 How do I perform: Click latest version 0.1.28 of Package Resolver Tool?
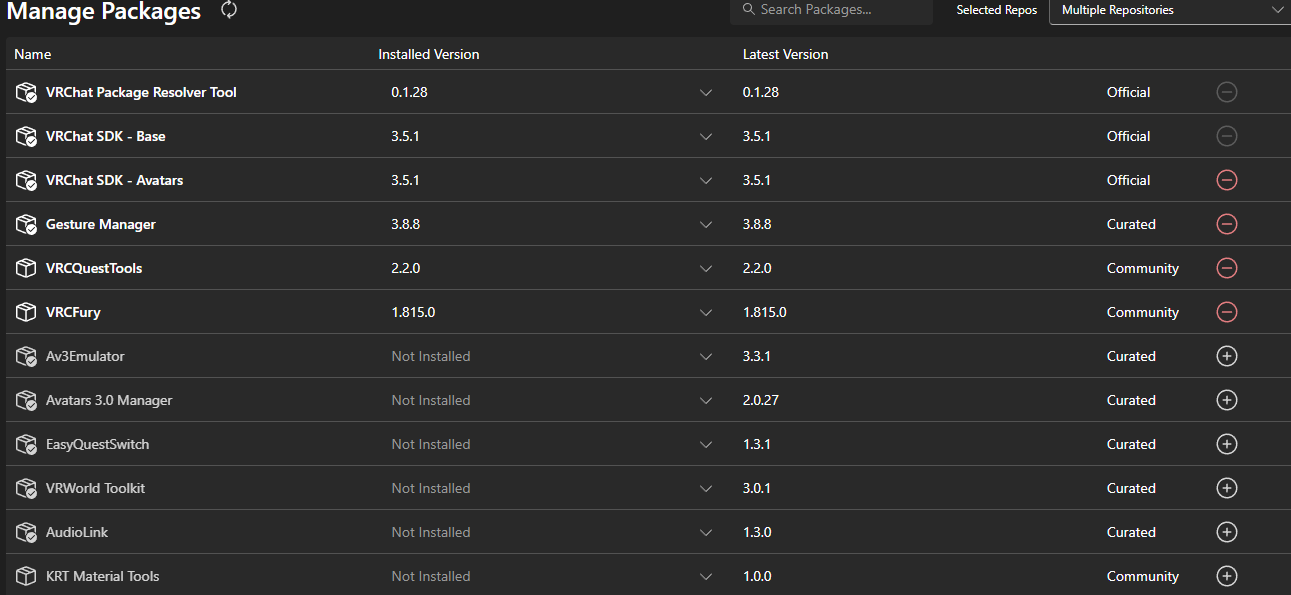tap(761, 92)
